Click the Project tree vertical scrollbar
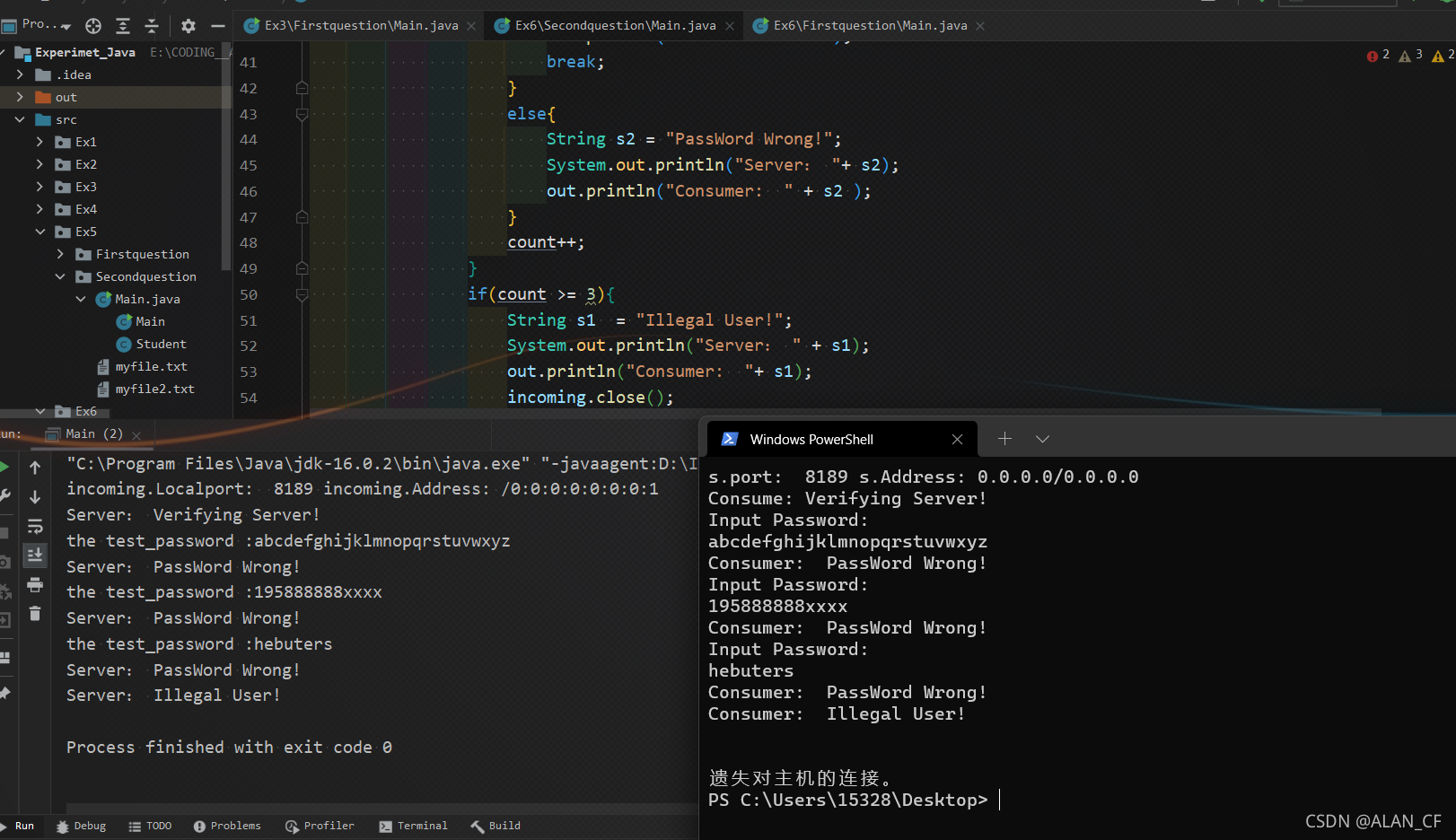Image resolution: width=1456 pixels, height=840 pixels. 227,157
